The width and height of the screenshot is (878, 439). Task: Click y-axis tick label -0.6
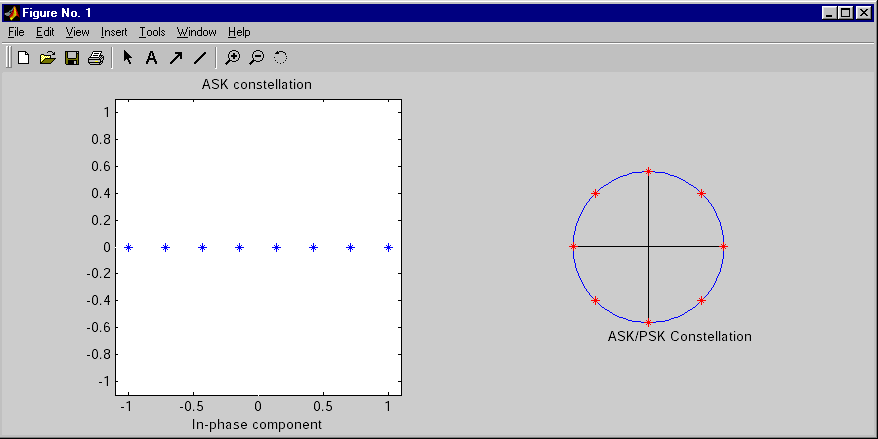tap(97, 327)
